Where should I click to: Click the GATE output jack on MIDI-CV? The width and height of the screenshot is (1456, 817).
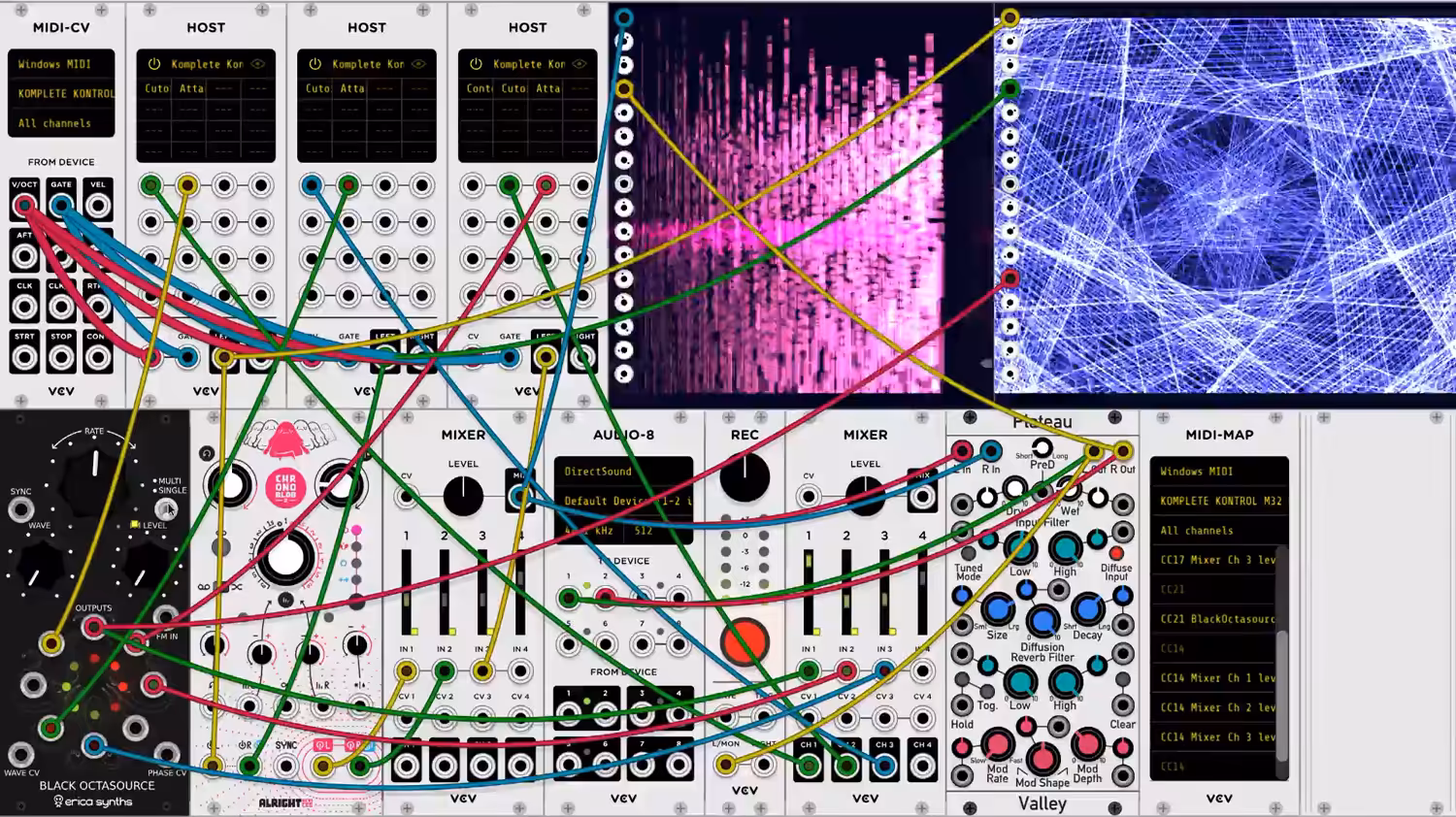[61, 206]
